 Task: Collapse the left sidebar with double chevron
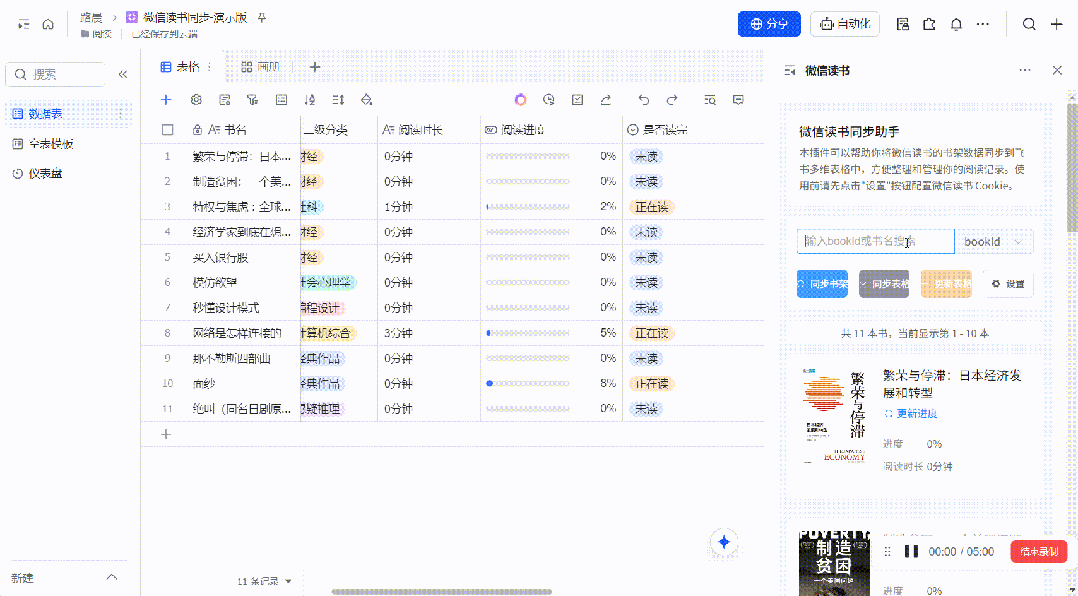coord(123,74)
